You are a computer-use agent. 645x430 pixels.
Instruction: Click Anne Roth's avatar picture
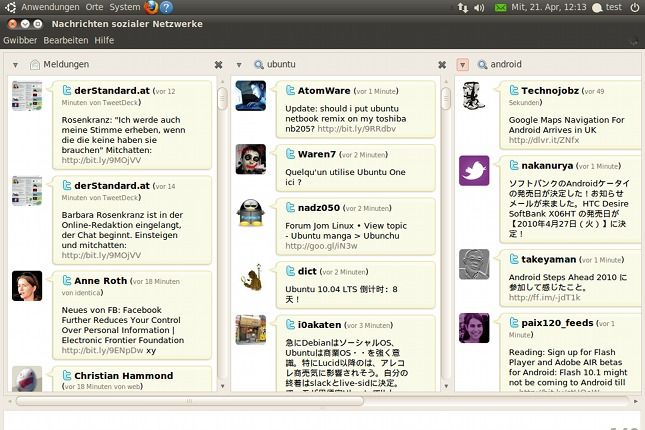coord(27,286)
